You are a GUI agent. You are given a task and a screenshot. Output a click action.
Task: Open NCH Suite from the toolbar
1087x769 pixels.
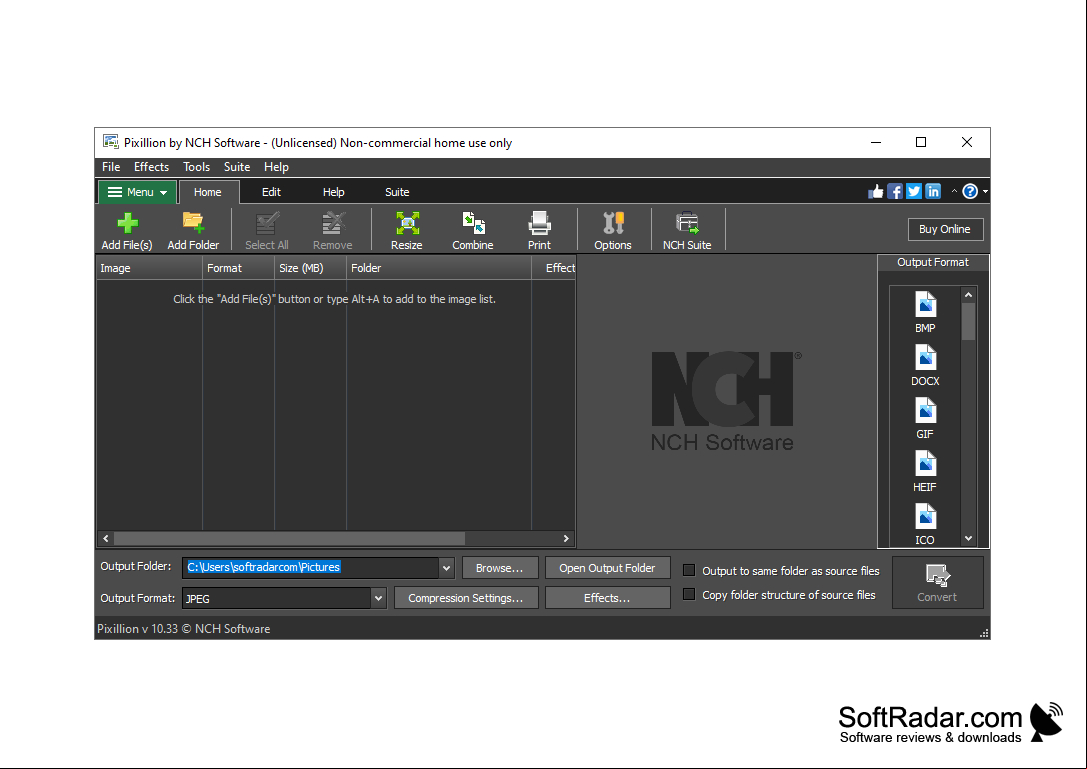click(x=687, y=230)
